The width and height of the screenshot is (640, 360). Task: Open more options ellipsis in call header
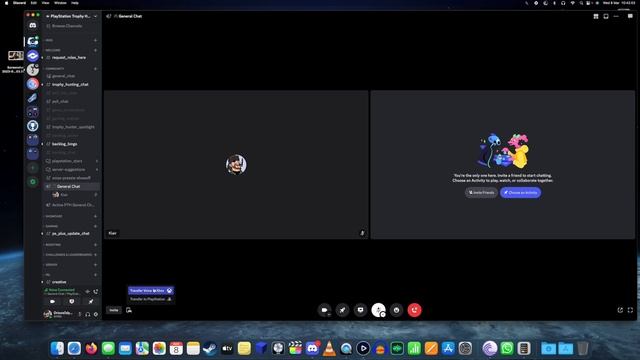(616, 16)
